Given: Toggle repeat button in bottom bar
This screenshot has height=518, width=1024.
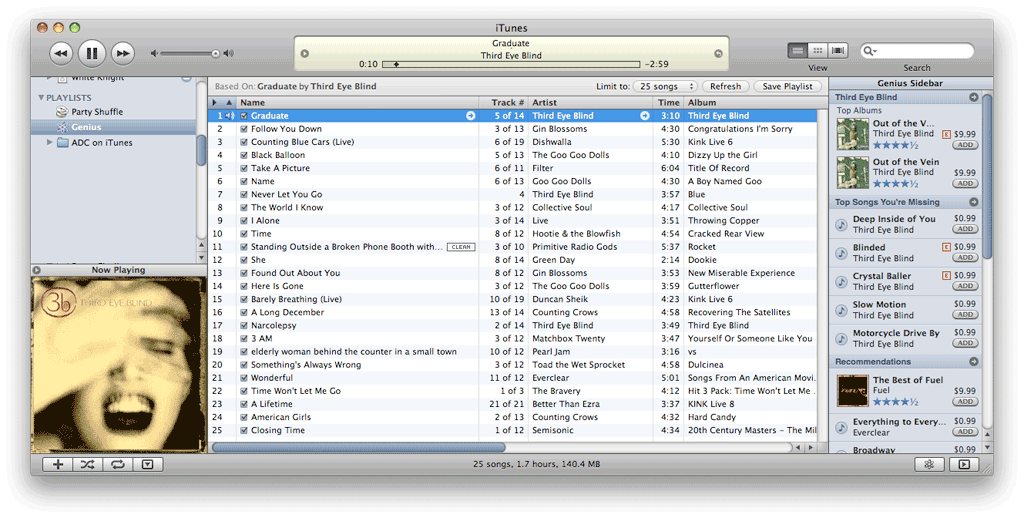Looking at the screenshot, I should 118,464.
